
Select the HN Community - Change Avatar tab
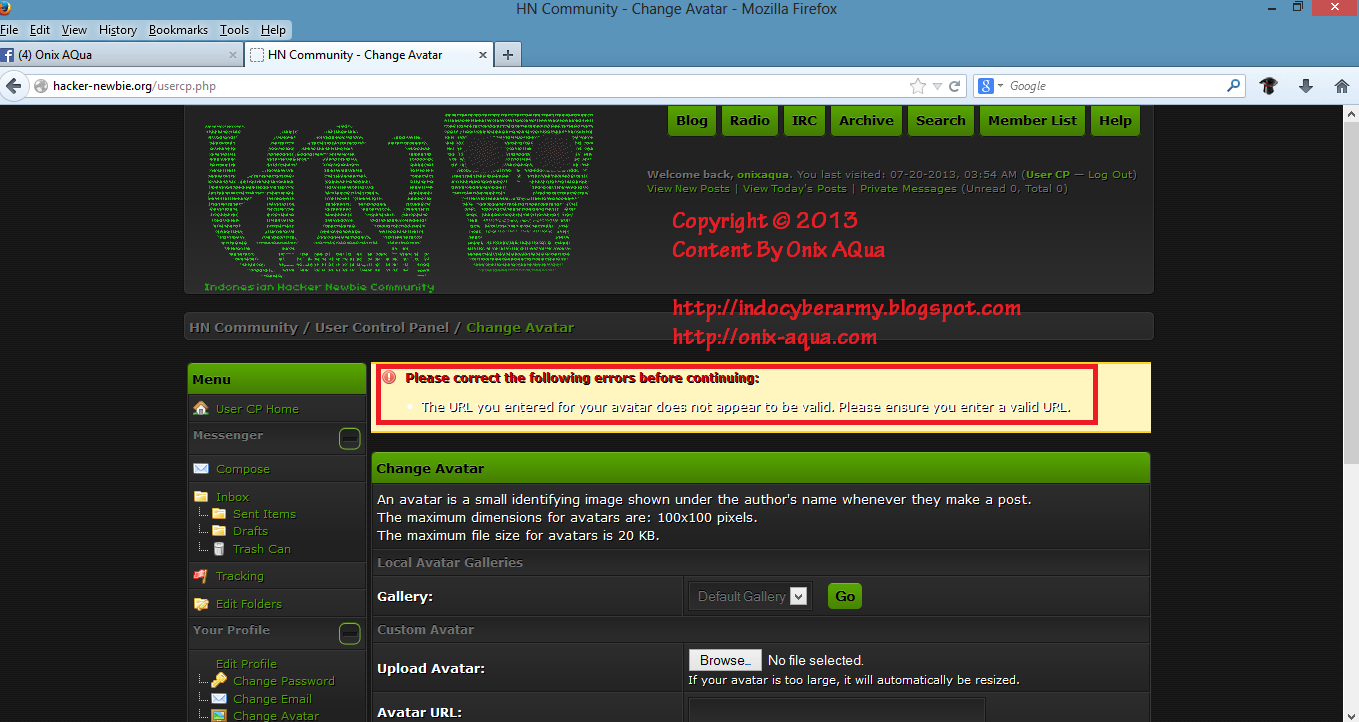click(x=370, y=55)
